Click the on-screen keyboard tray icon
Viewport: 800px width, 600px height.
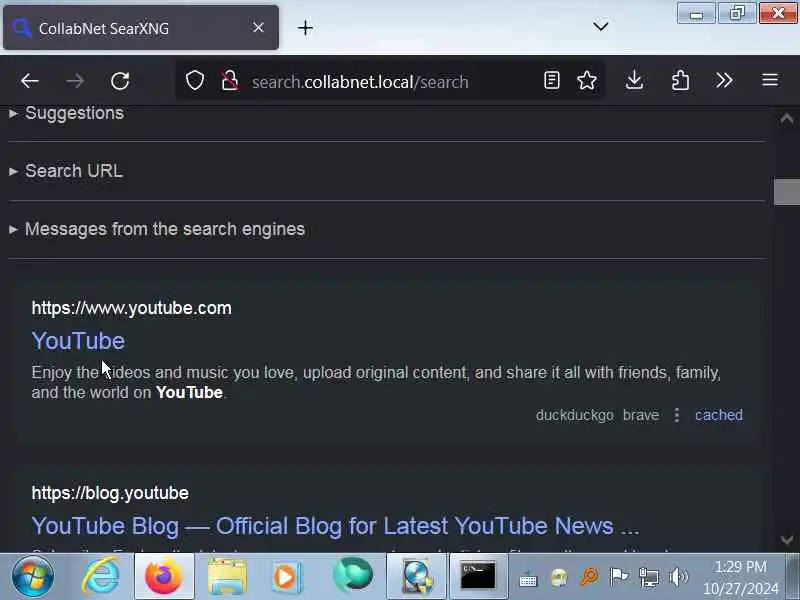click(x=528, y=580)
